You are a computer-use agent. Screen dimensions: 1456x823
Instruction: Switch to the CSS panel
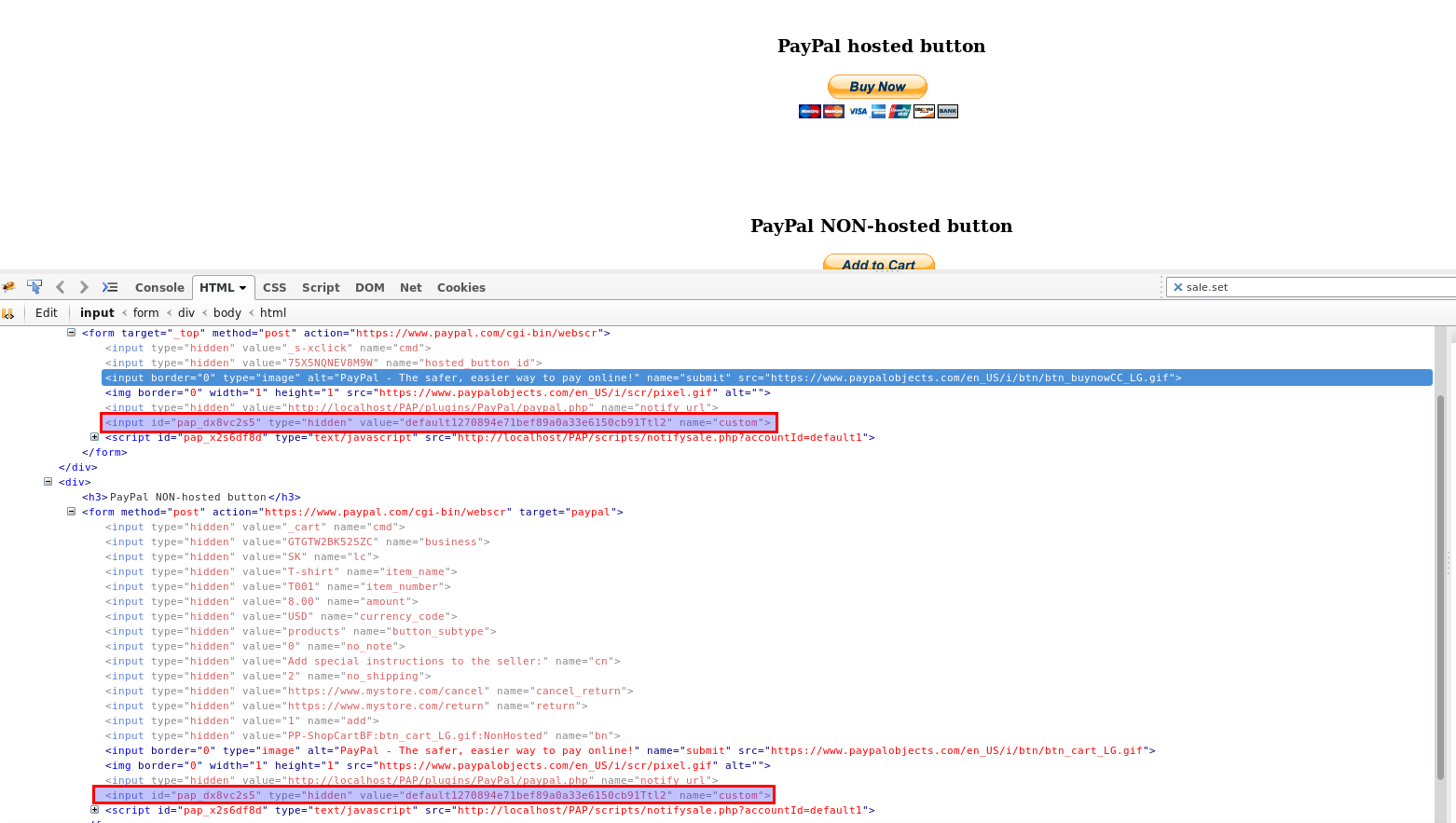(274, 287)
